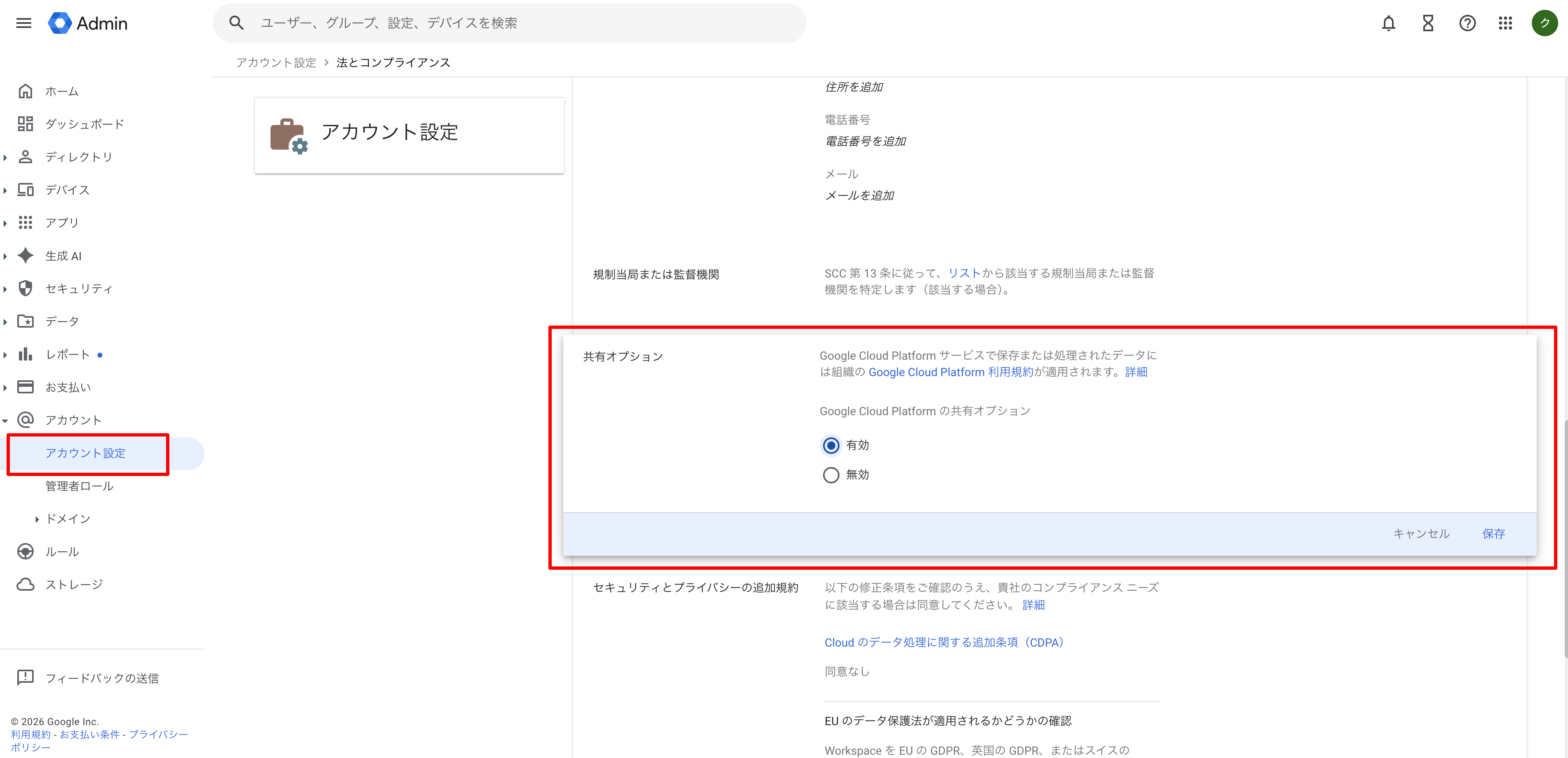Image resolution: width=1568 pixels, height=758 pixels.
Task: Open the ホーム sidebar icon
Action: click(25, 91)
